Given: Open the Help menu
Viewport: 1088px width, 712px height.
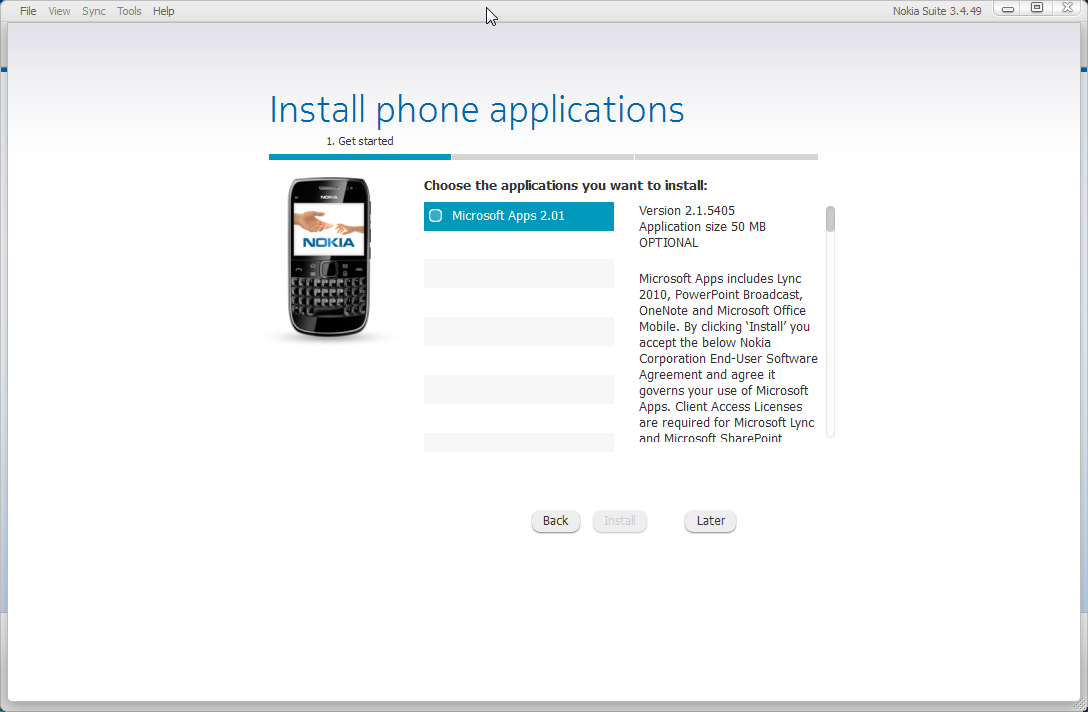Looking at the screenshot, I should 163,11.
